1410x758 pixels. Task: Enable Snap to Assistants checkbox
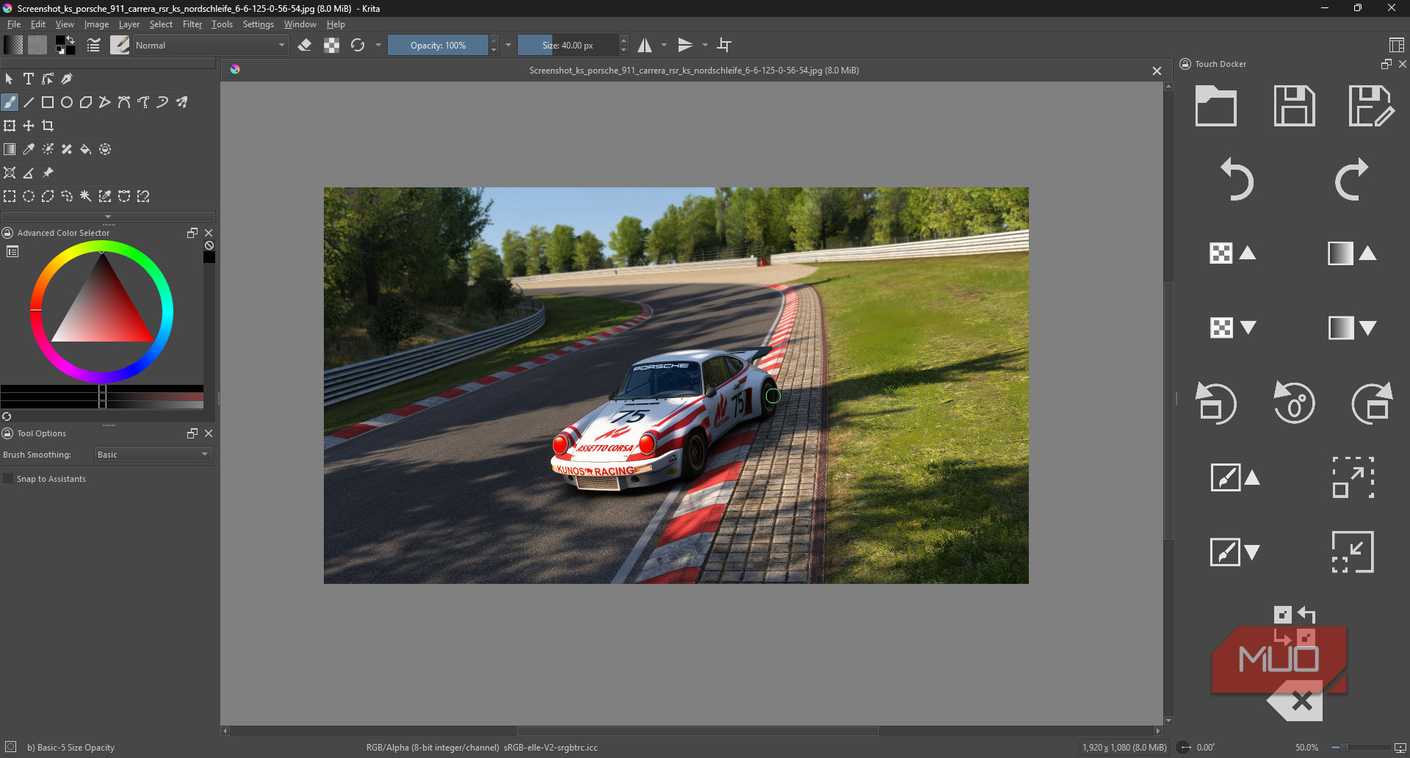pyautogui.click(x=8, y=479)
